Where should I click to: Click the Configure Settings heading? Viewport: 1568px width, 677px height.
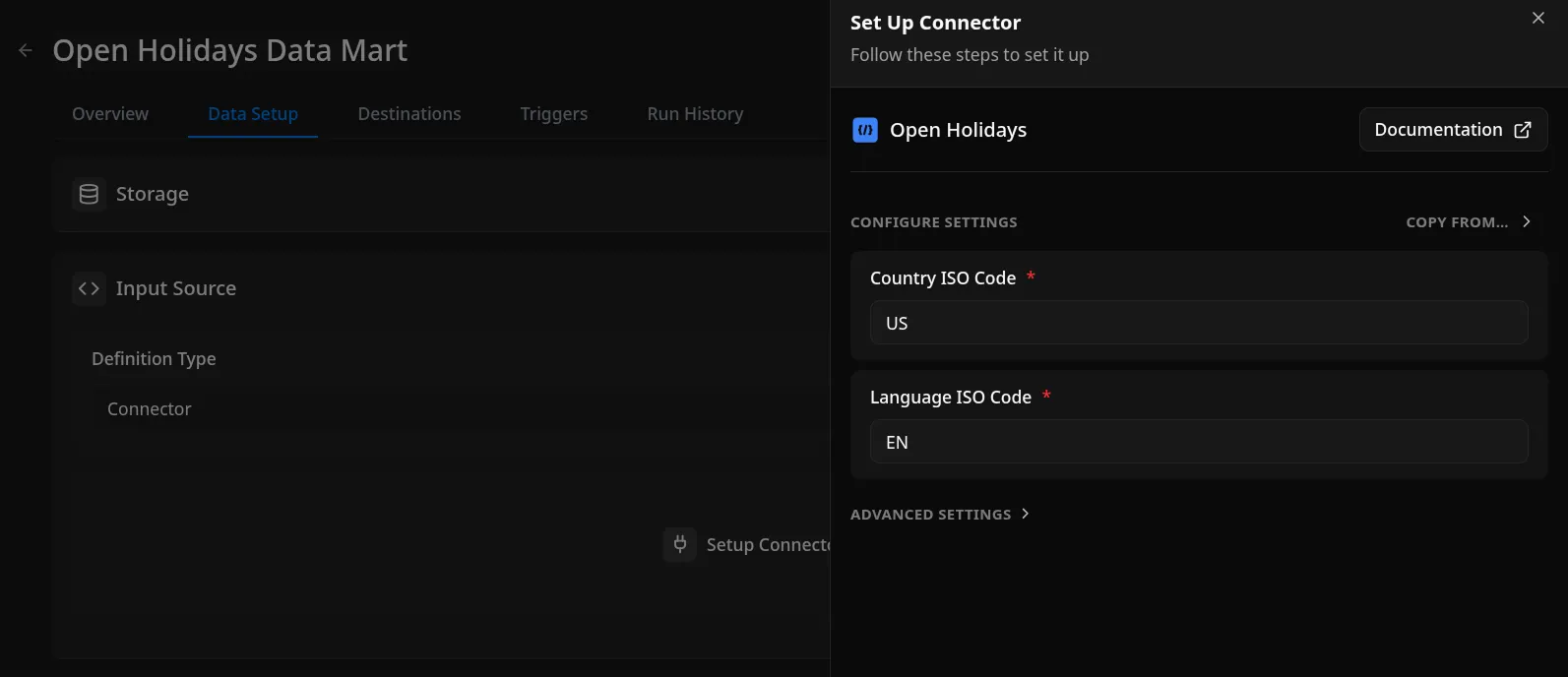coord(934,222)
